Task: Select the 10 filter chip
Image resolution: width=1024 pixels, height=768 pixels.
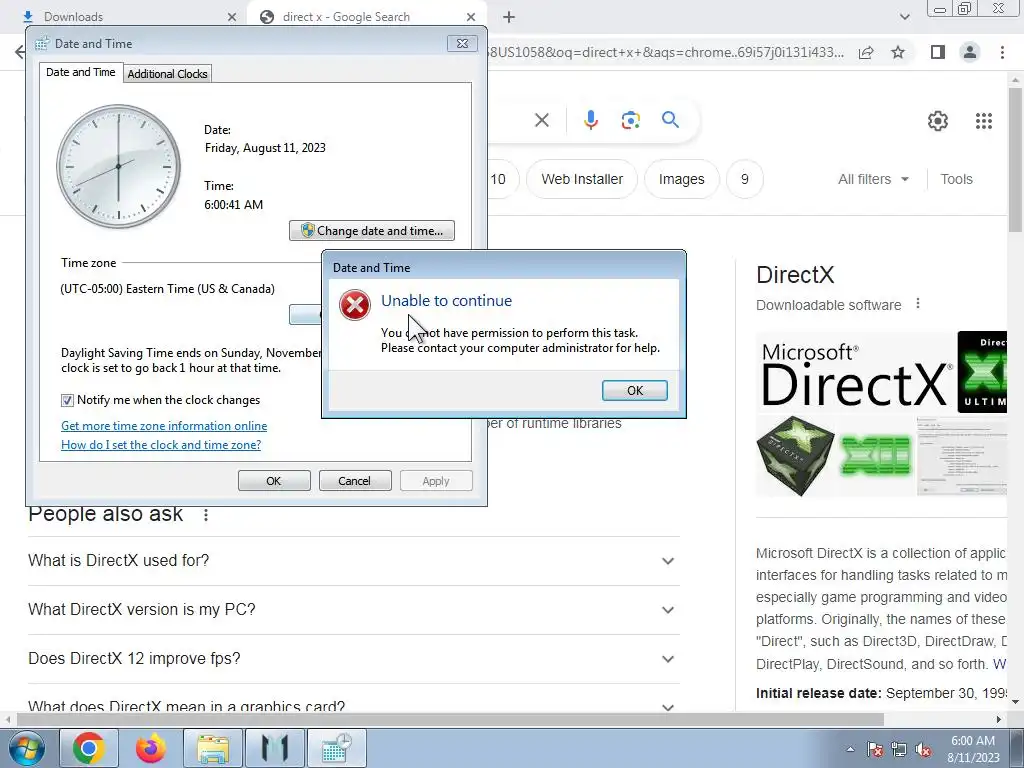Action: [501, 179]
